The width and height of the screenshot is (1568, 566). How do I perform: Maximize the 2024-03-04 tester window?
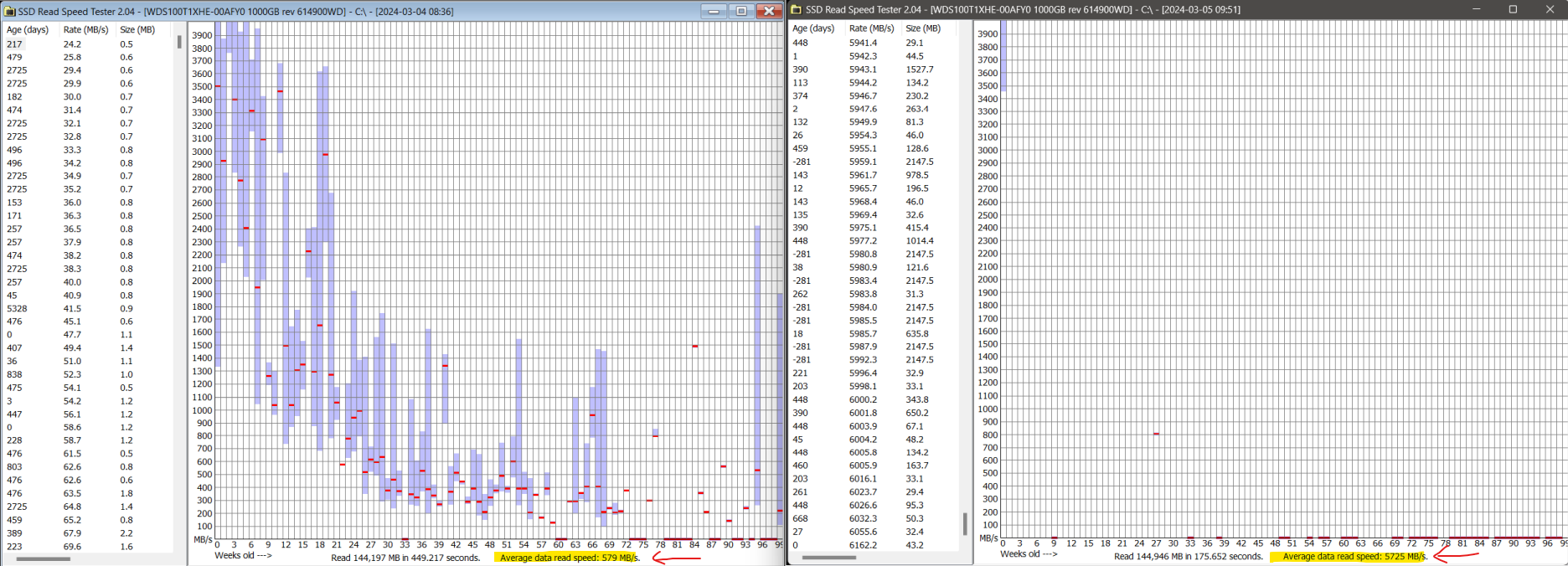coord(741,11)
